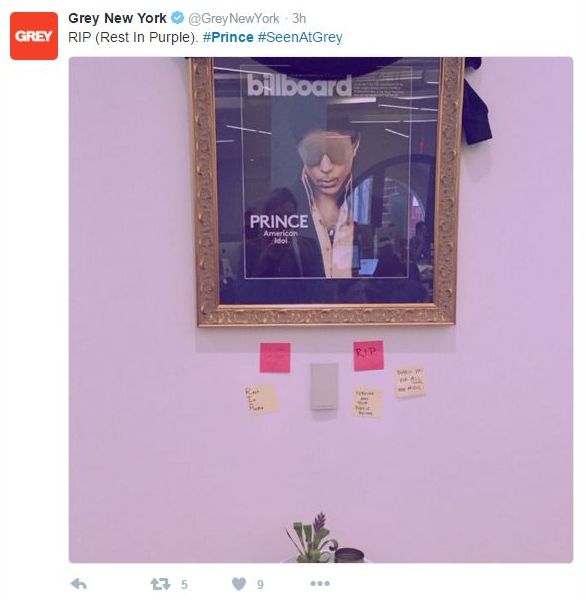
Task: Open the more options ellipsis menu
Action: 320,584
